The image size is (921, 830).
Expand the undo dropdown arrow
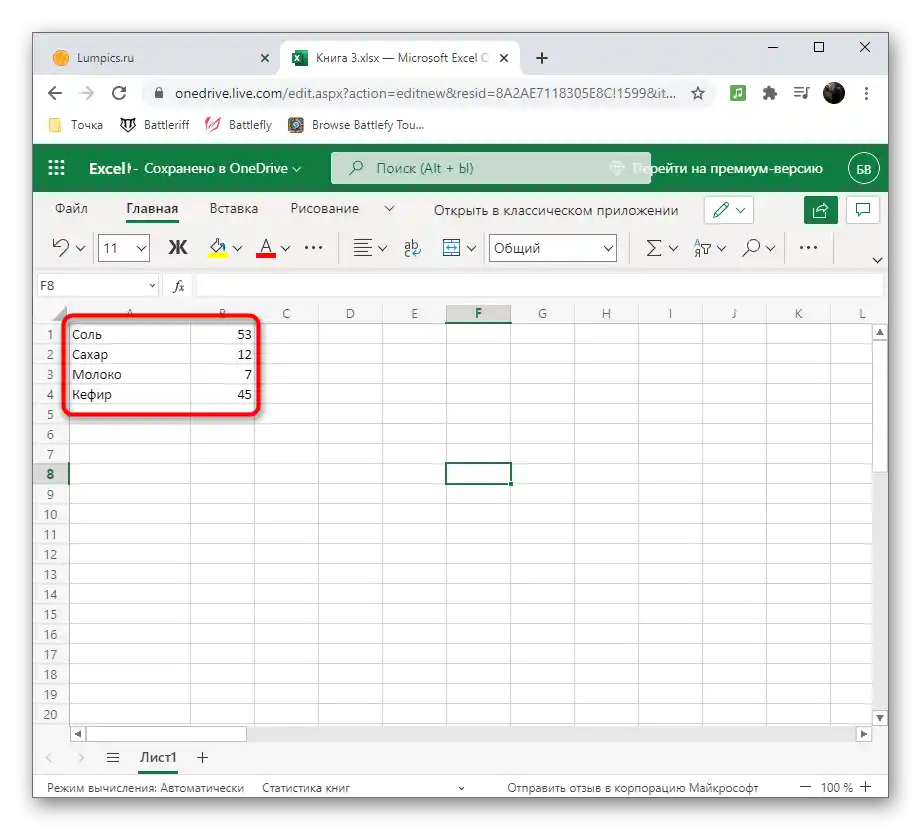(x=80, y=248)
